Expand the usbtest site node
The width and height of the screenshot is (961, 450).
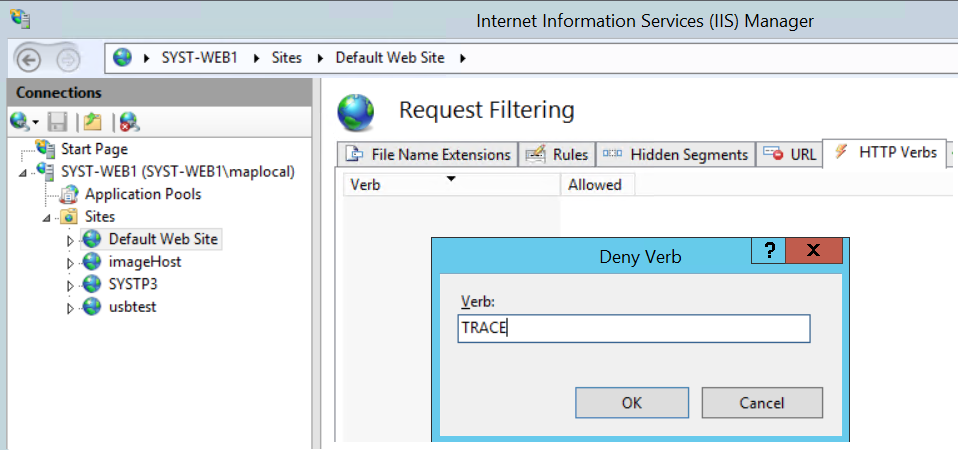pyautogui.click(x=70, y=309)
